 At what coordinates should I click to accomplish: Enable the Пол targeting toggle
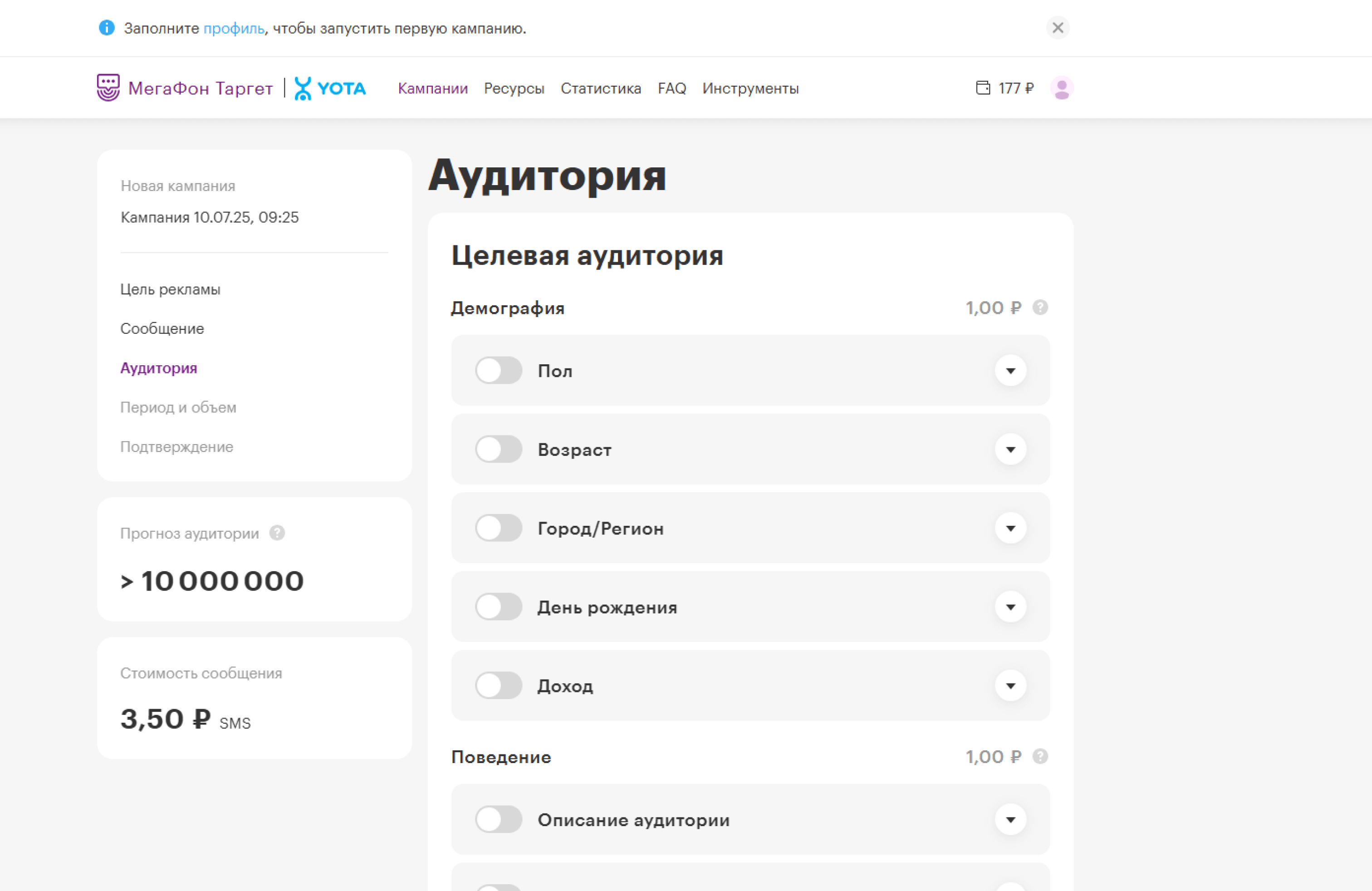(x=499, y=371)
